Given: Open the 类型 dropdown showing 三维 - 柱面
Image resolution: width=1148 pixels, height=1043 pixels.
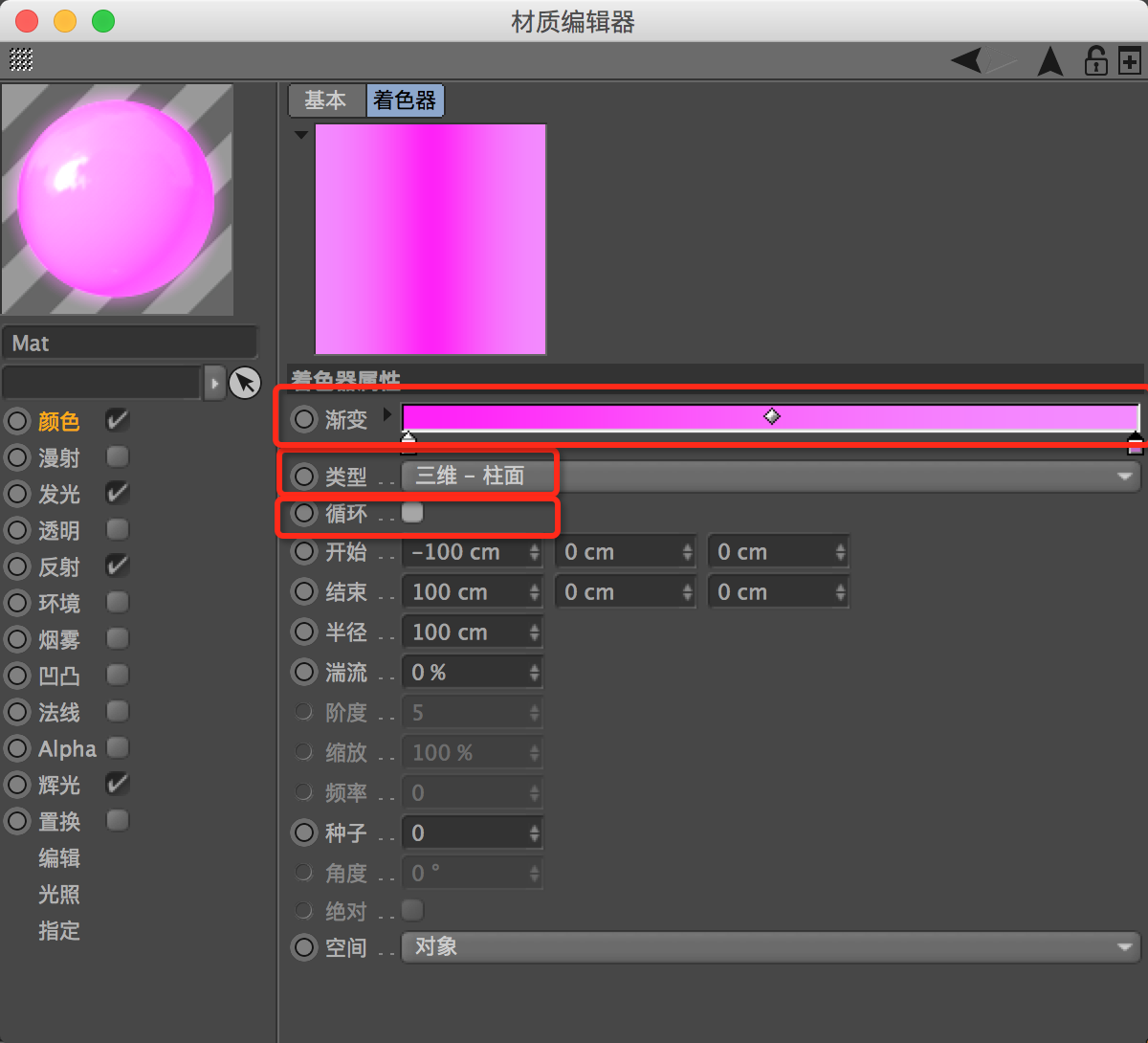Looking at the screenshot, I should [771, 476].
